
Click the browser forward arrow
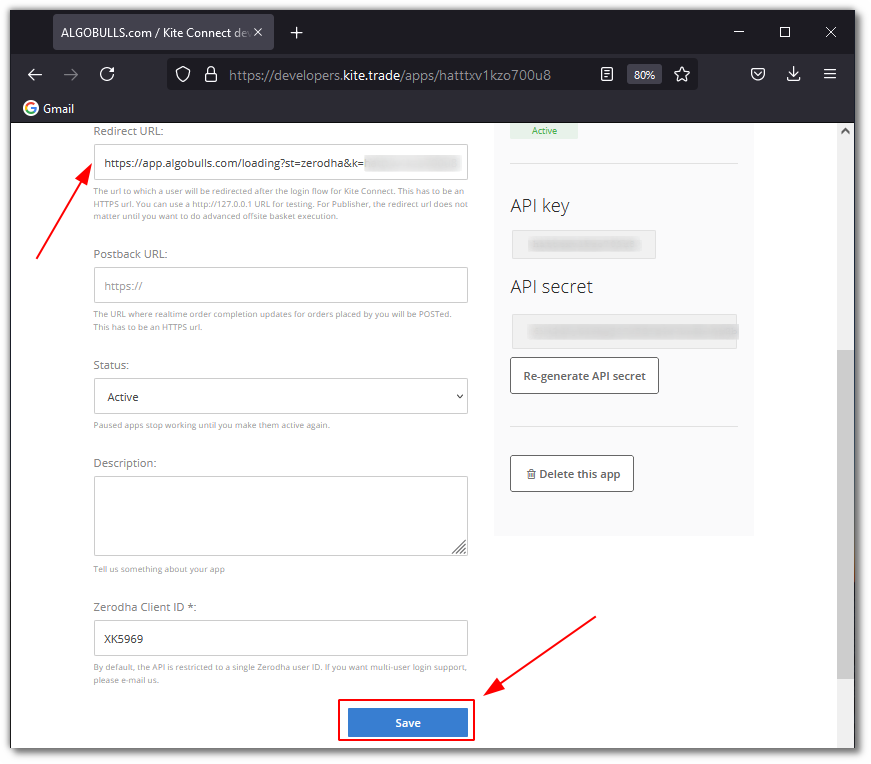[x=71, y=74]
